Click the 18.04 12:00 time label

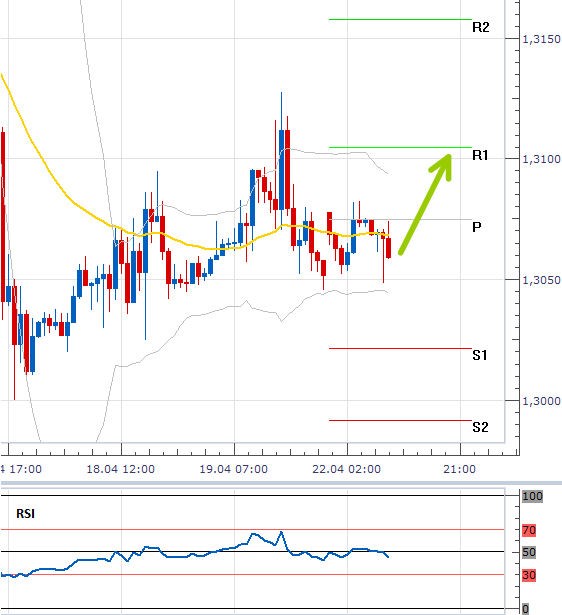[120, 469]
